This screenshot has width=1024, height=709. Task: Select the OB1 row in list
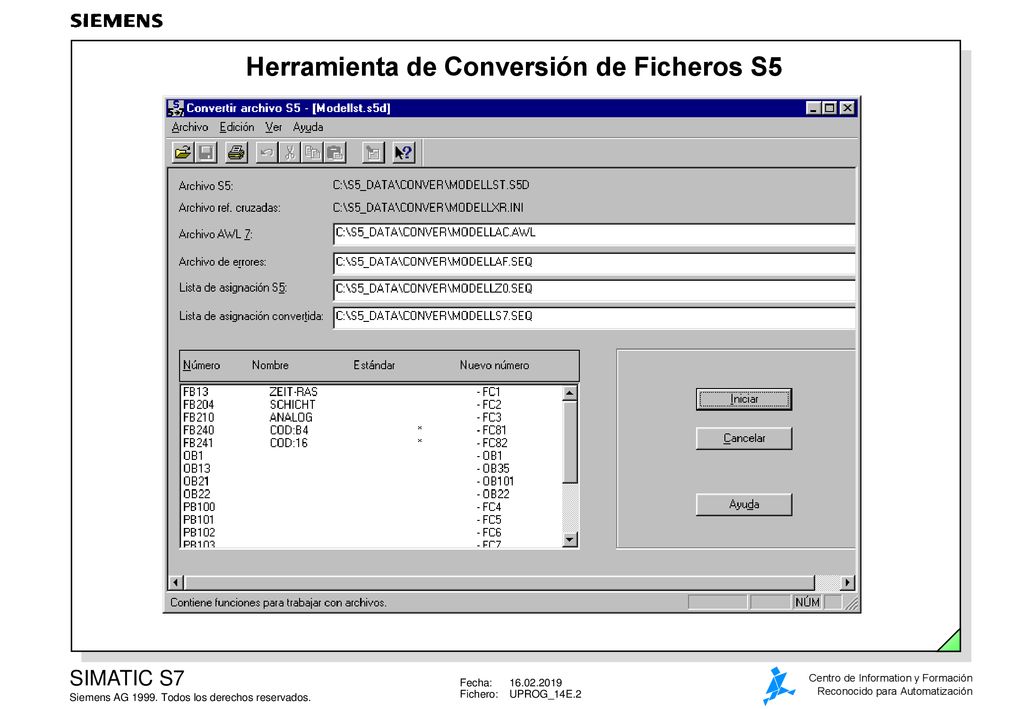coord(371,456)
